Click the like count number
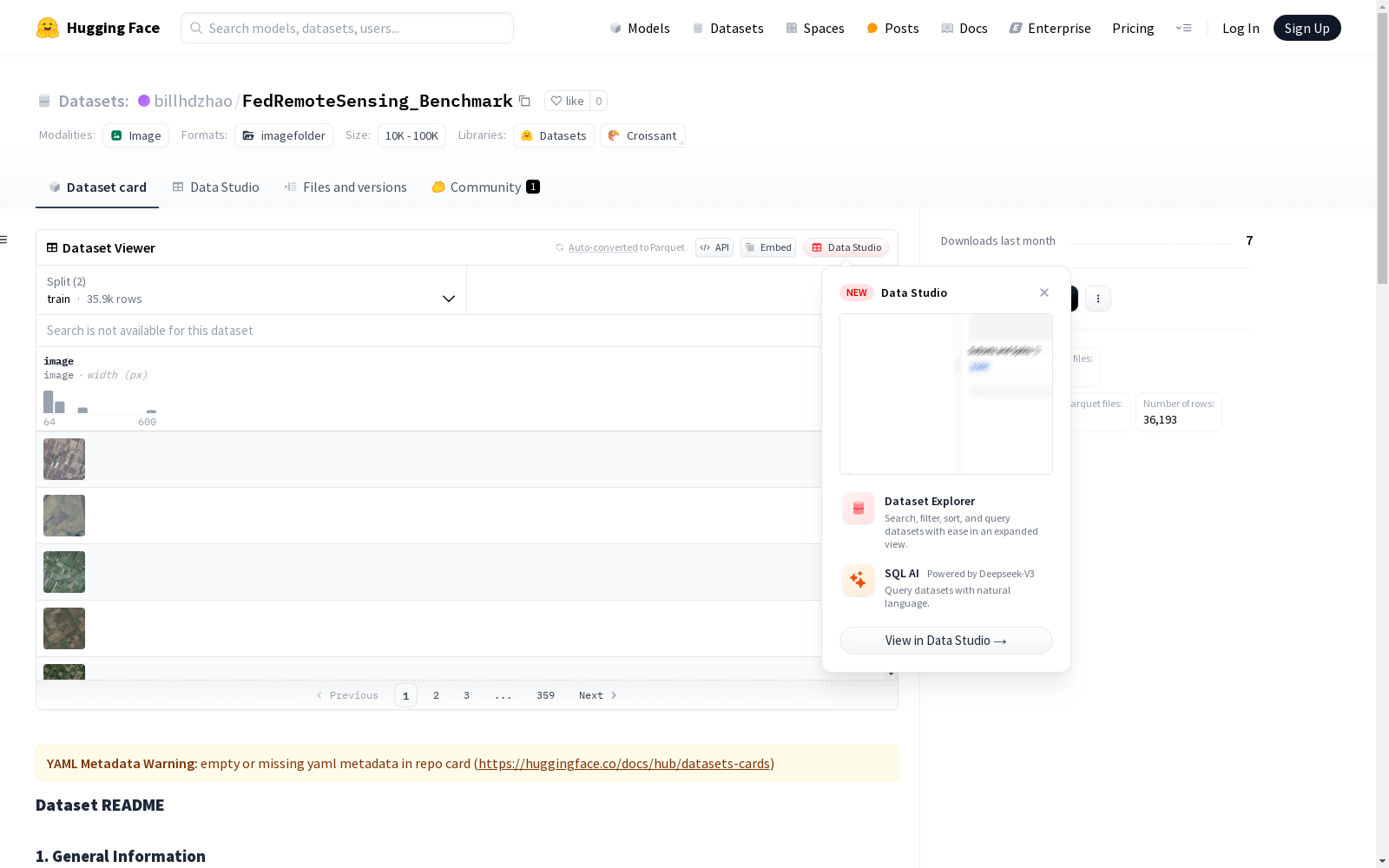The width and height of the screenshot is (1389, 868). (598, 101)
